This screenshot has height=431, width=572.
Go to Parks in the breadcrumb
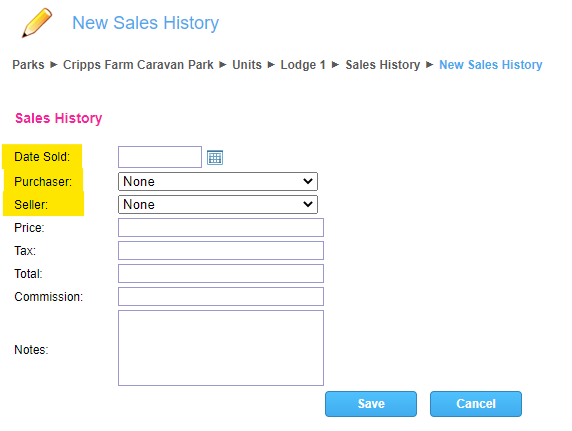point(28,65)
